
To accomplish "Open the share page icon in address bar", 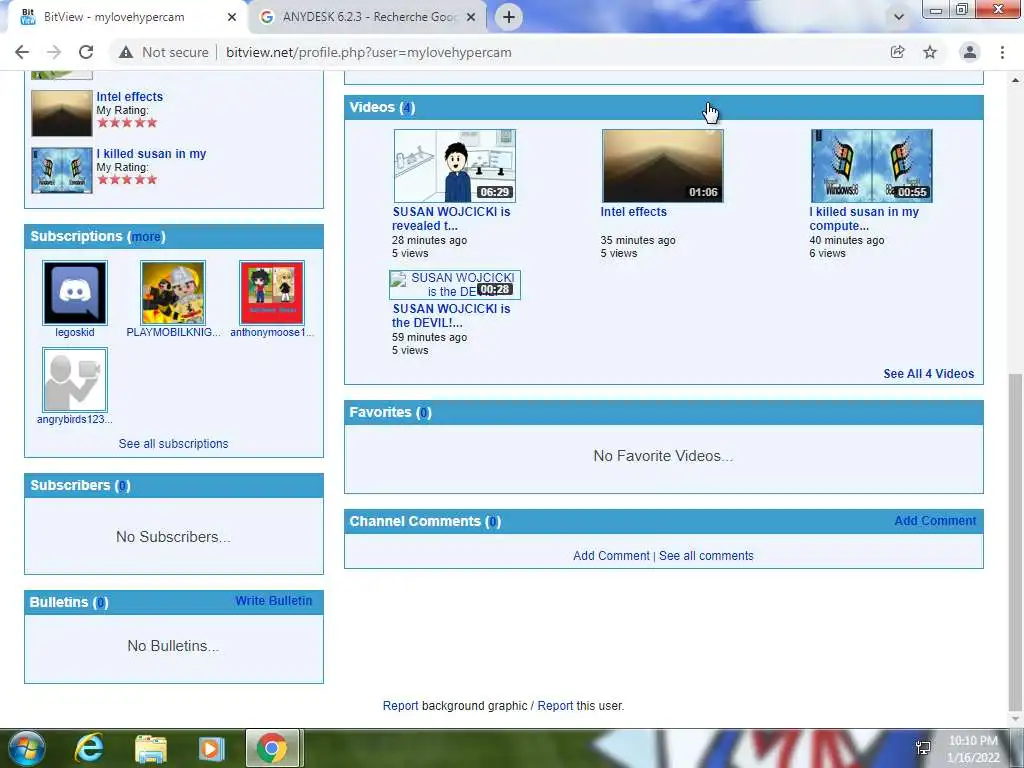I will click(897, 52).
